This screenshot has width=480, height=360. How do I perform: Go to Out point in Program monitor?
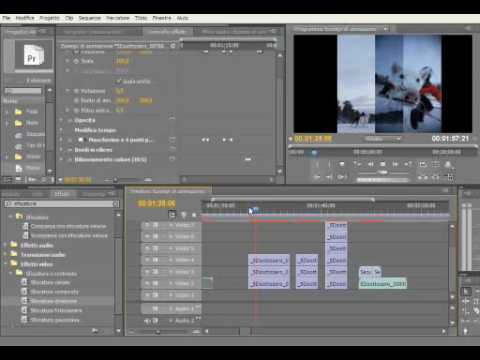pos(329,177)
